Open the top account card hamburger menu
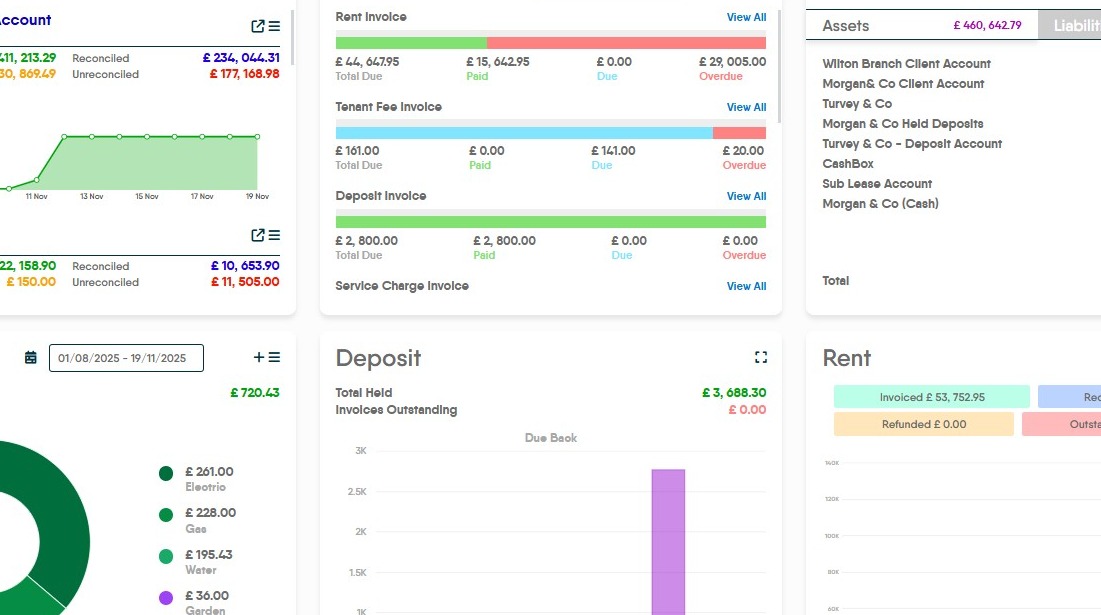Viewport: 1101px width, 615px height. click(x=274, y=26)
